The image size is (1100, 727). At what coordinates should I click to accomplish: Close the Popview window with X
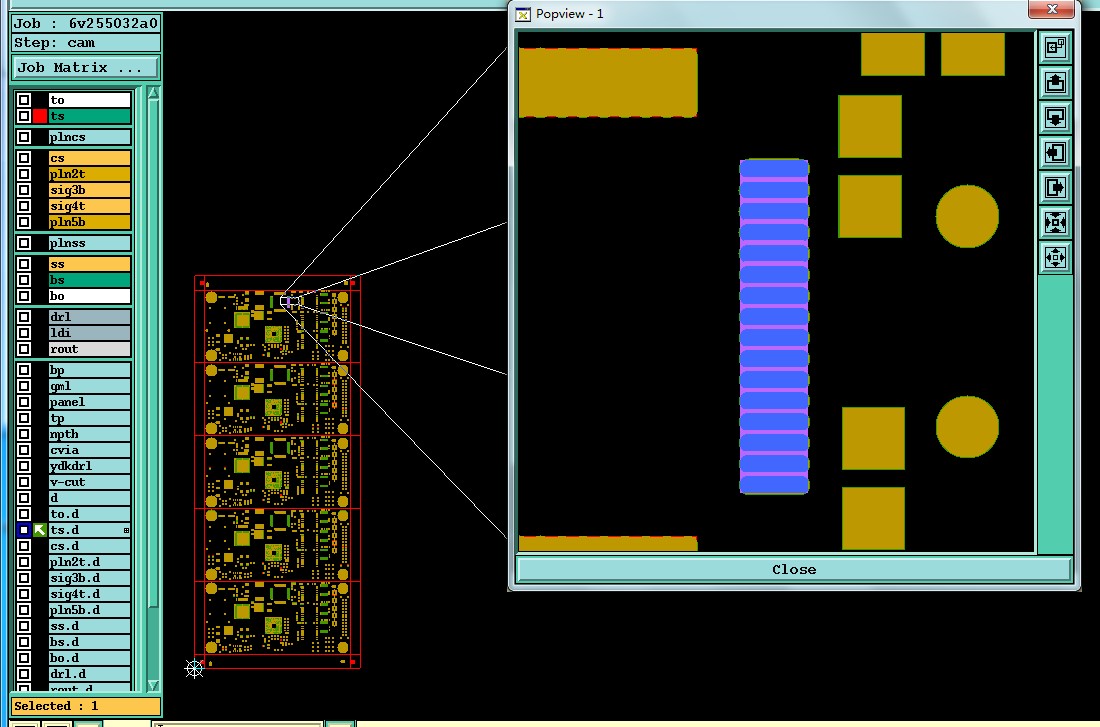point(1052,9)
